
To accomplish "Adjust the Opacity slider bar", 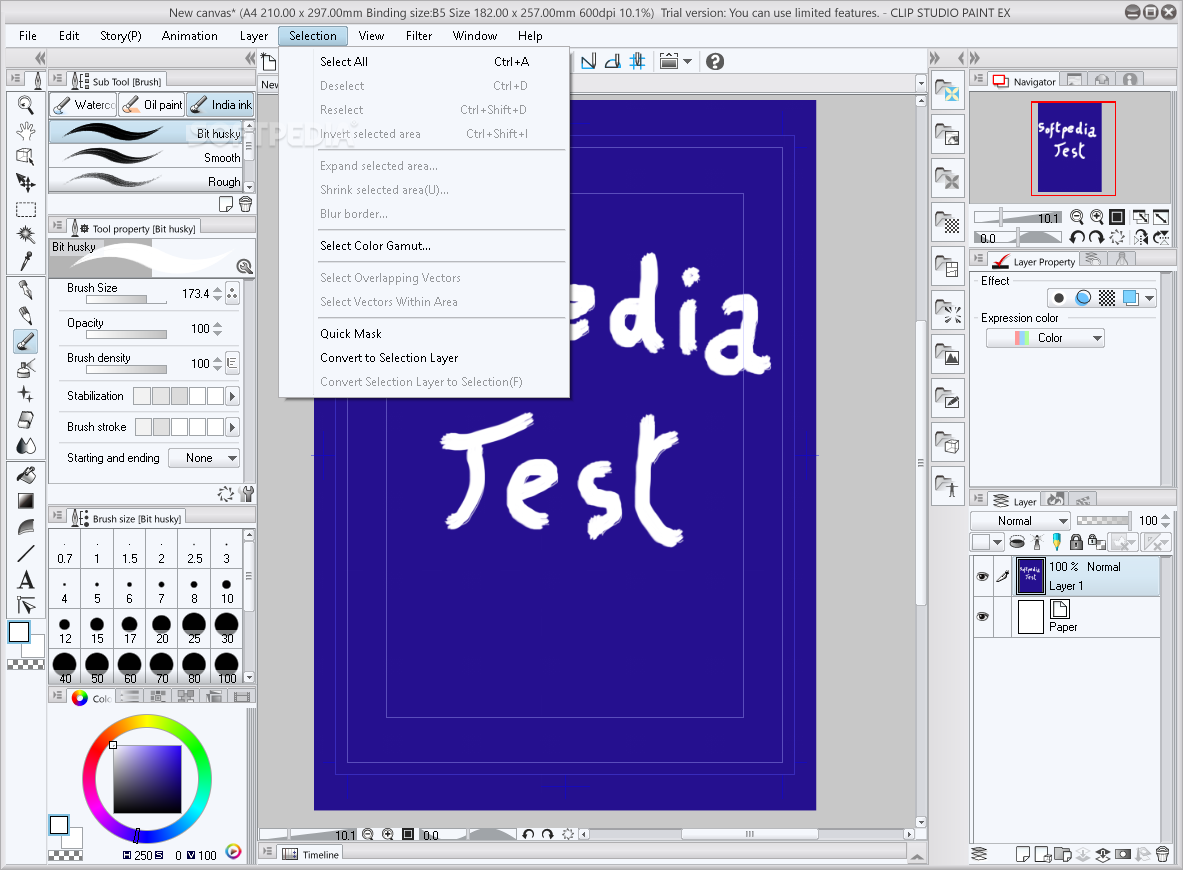I will (127, 334).
